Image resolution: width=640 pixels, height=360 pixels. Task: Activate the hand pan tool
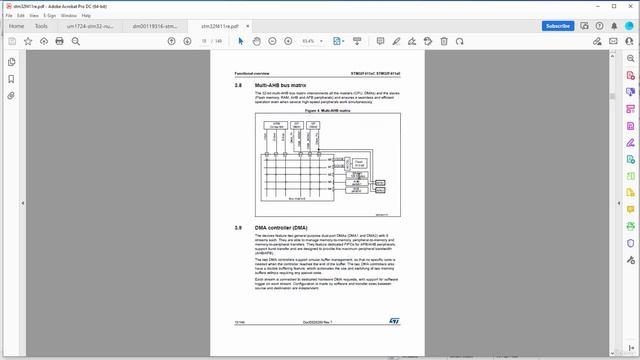(x=256, y=41)
